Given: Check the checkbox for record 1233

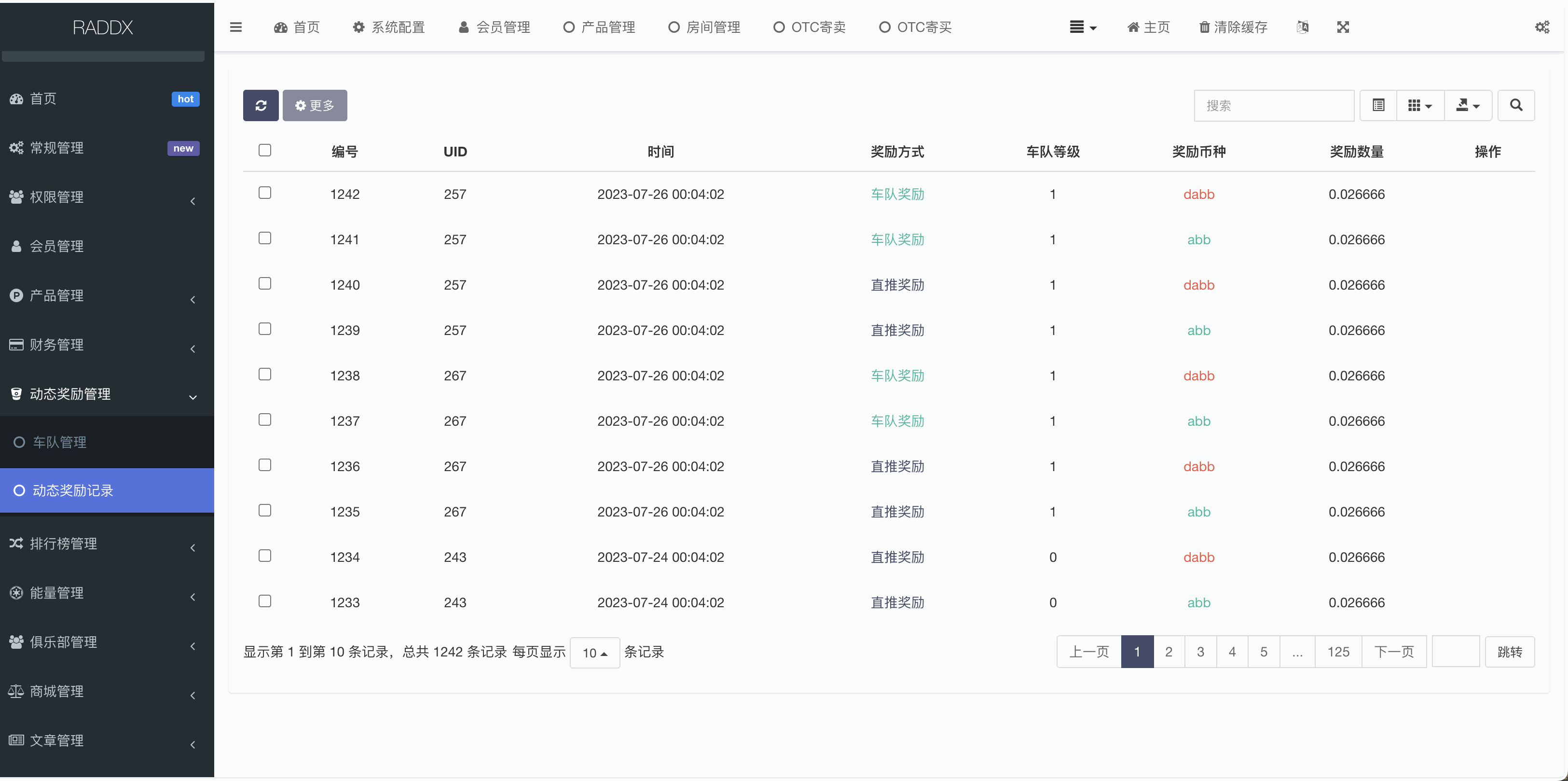Looking at the screenshot, I should pyautogui.click(x=265, y=600).
